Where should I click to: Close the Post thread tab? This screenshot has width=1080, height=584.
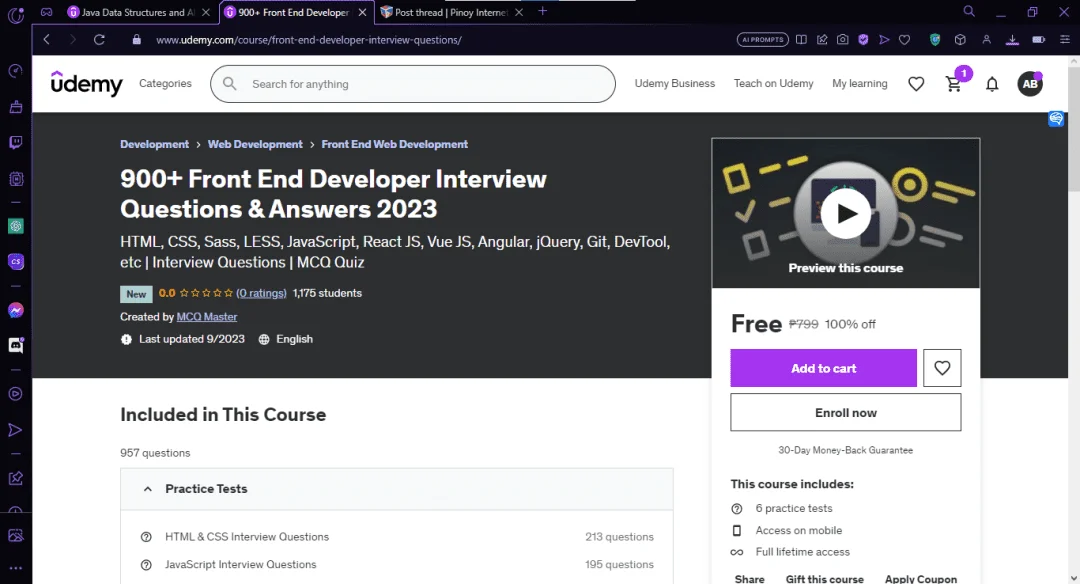pos(519,12)
